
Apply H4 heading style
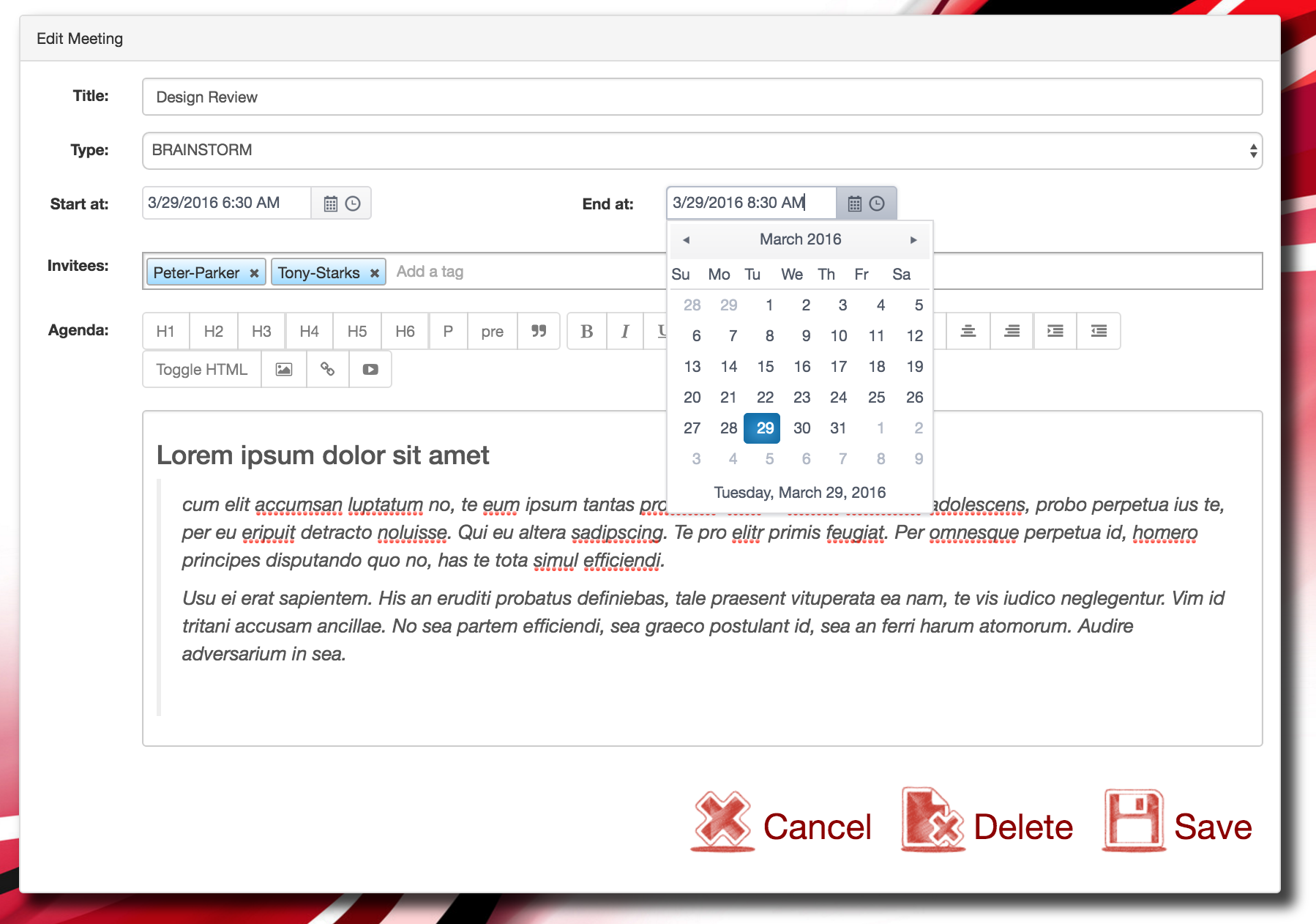point(310,331)
